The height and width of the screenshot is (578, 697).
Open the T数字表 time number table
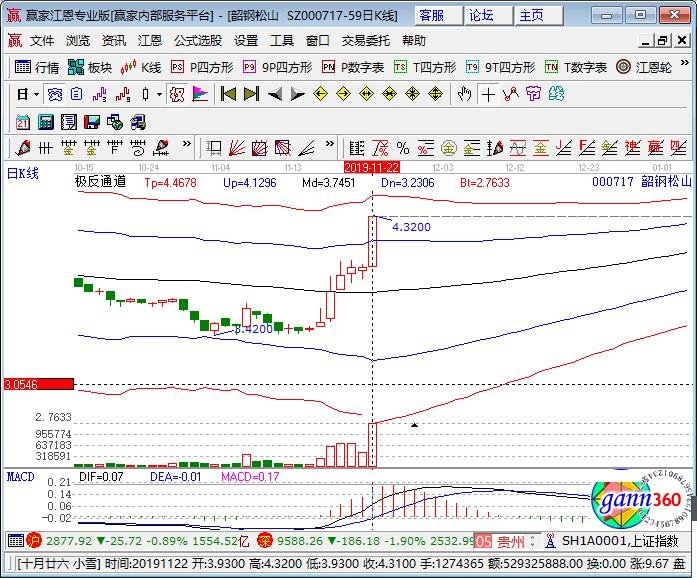576,68
